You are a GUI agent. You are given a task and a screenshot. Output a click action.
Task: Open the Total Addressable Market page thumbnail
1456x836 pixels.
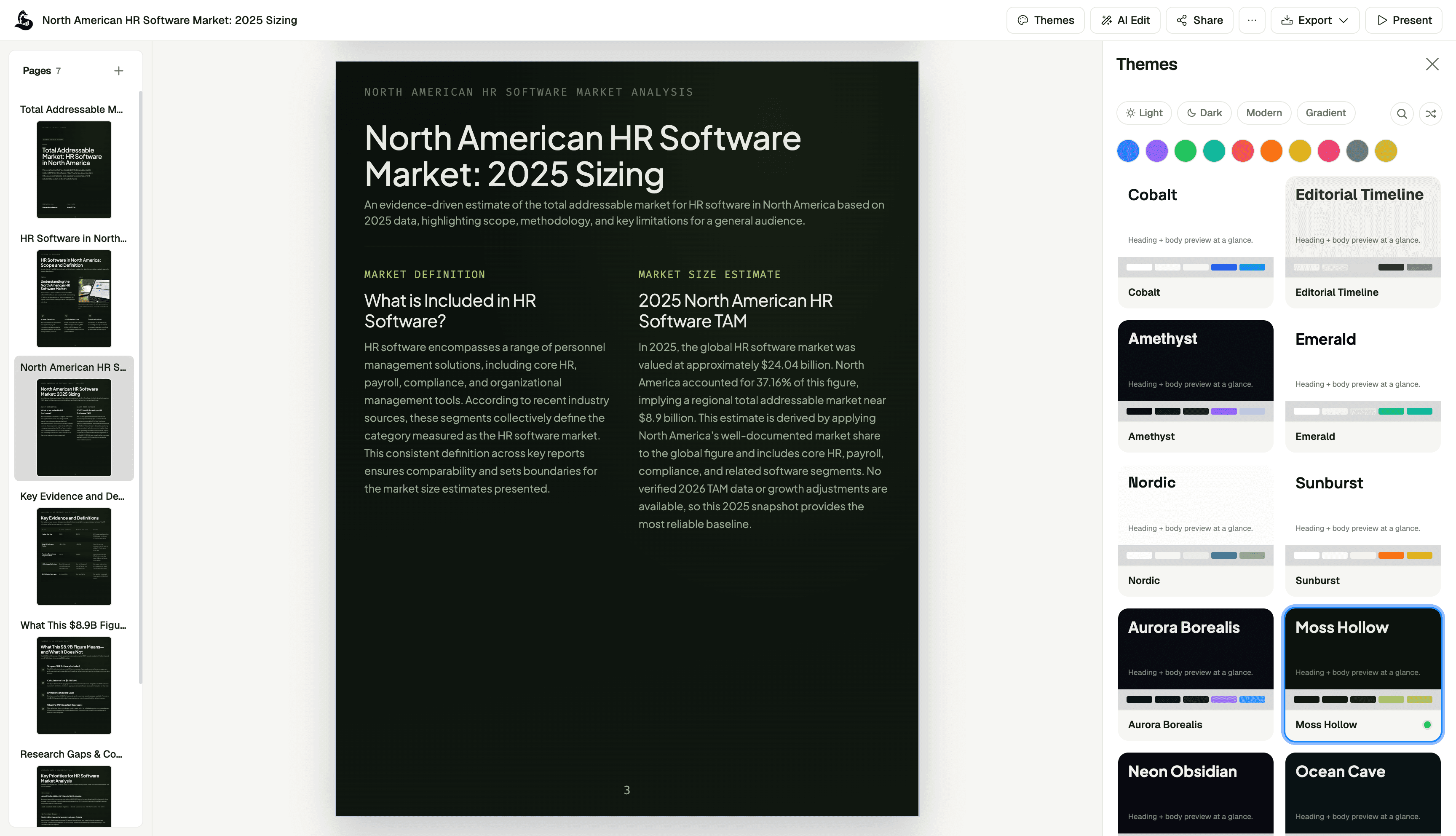coord(74,169)
